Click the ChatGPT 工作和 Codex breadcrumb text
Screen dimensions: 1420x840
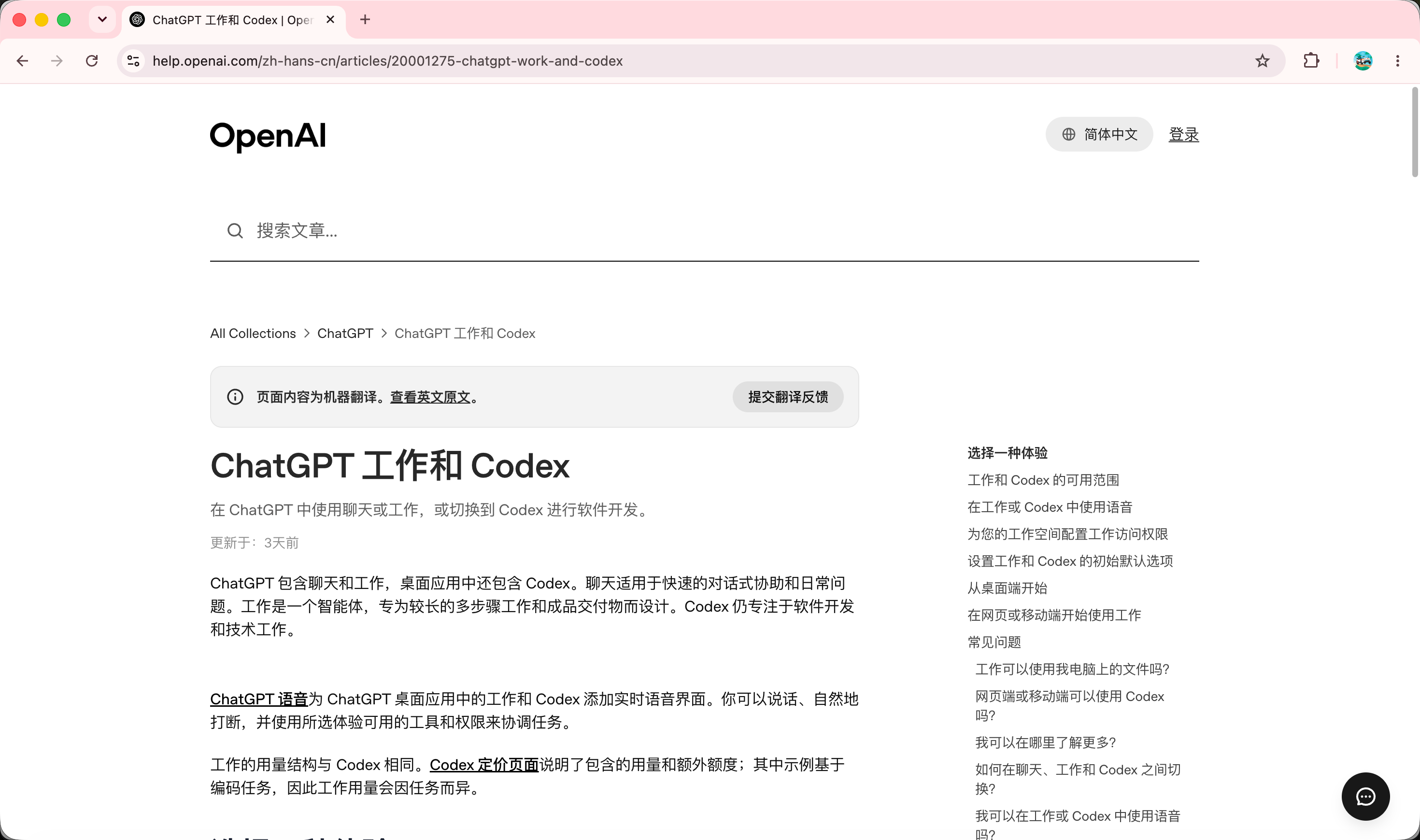[x=465, y=334]
